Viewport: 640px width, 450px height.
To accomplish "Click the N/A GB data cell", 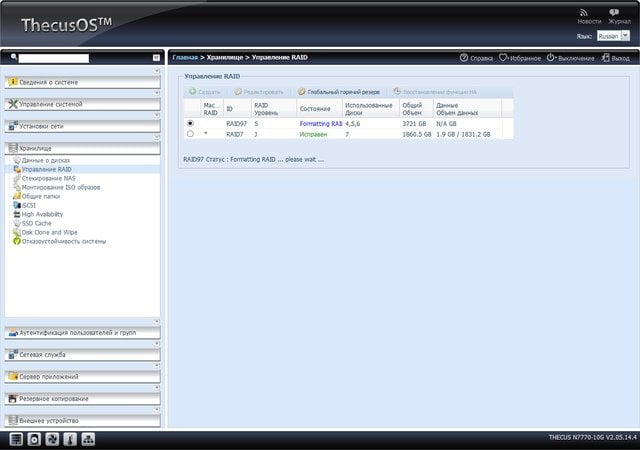I will (446, 124).
